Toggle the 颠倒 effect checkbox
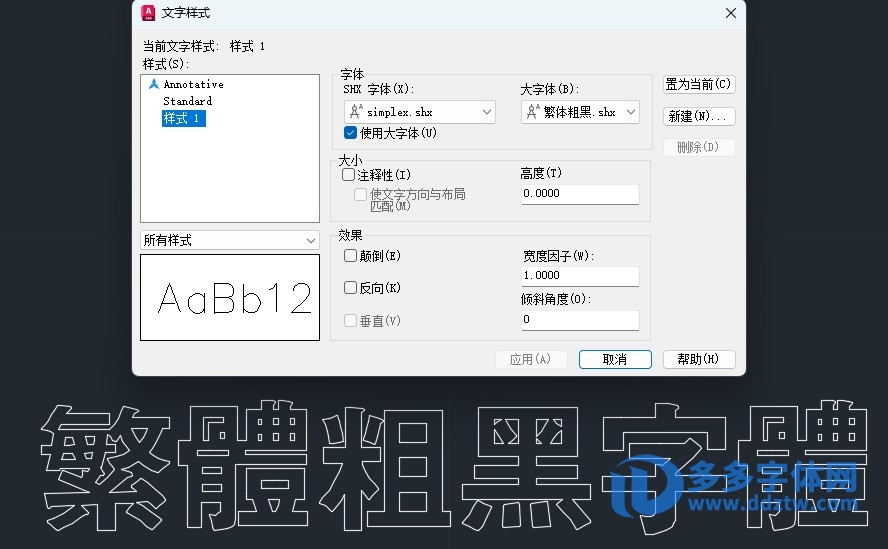This screenshot has width=888, height=549. click(x=350, y=256)
